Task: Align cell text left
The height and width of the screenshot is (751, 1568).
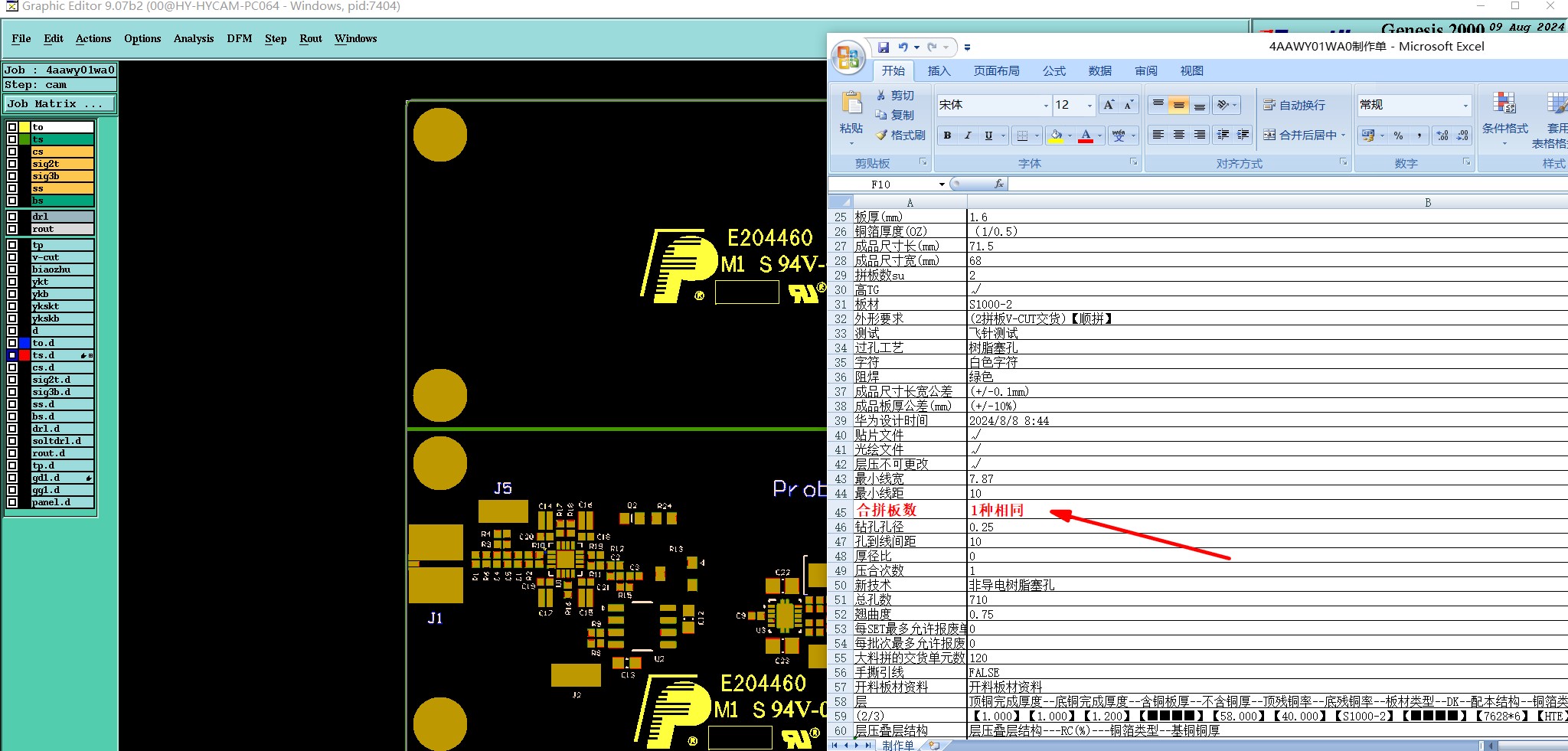Action: 1158,135
